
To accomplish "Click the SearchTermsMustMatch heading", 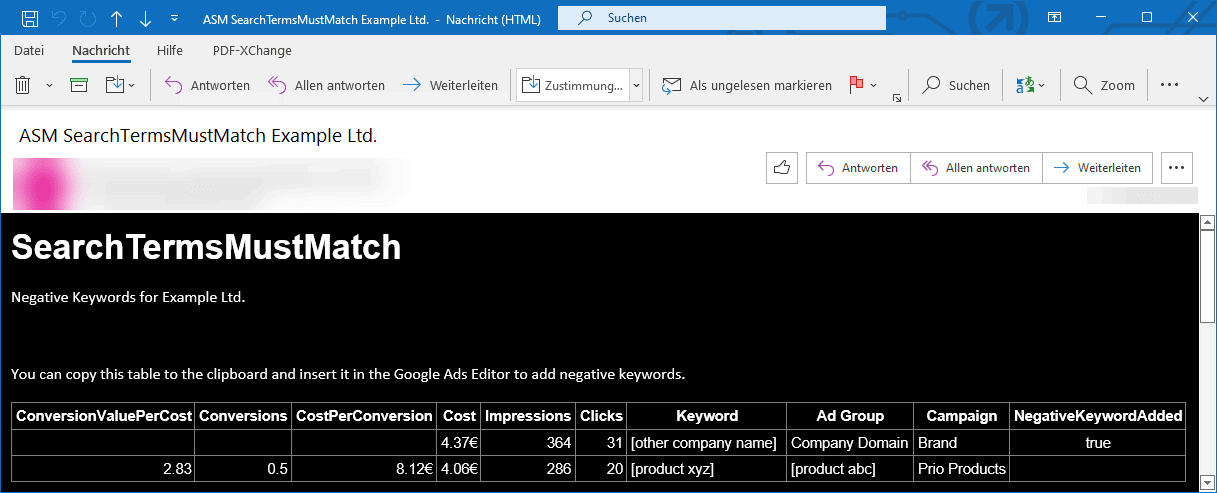I will (x=206, y=247).
